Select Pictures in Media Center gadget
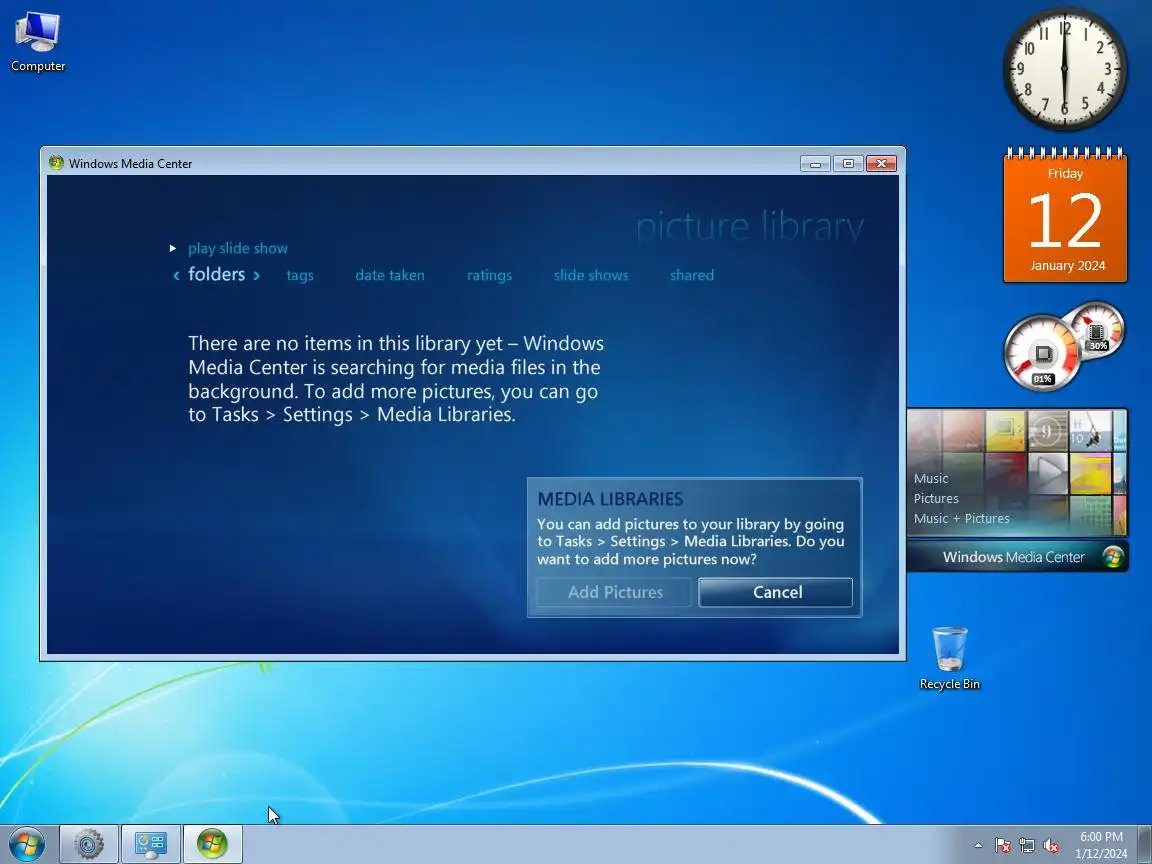Image resolution: width=1152 pixels, height=864 pixels. coord(936,498)
